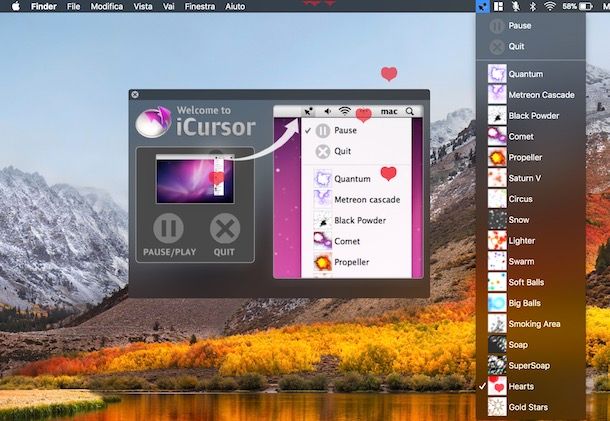The width and height of the screenshot is (610, 421).
Task: Select the Soap effect icon
Action: [497, 344]
